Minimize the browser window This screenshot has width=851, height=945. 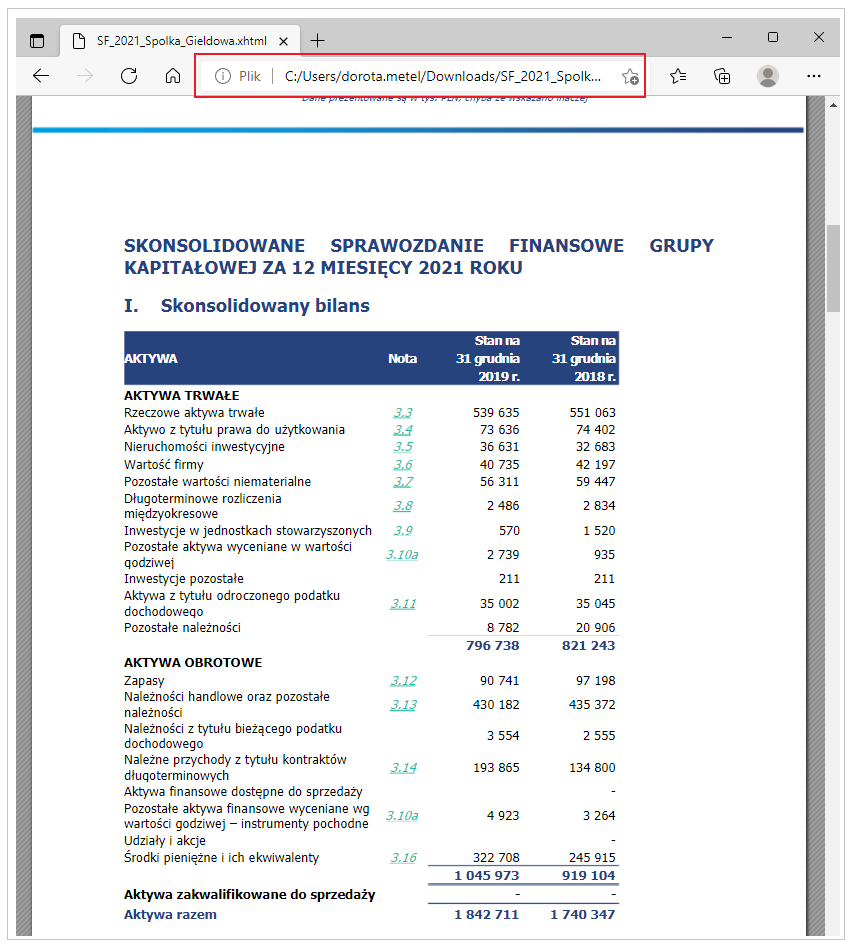[727, 37]
